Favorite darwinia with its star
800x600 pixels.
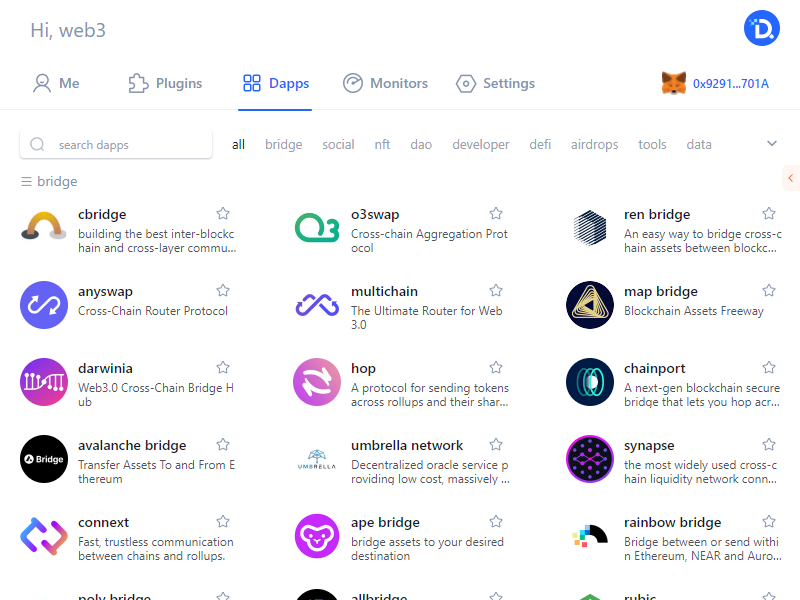click(223, 367)
